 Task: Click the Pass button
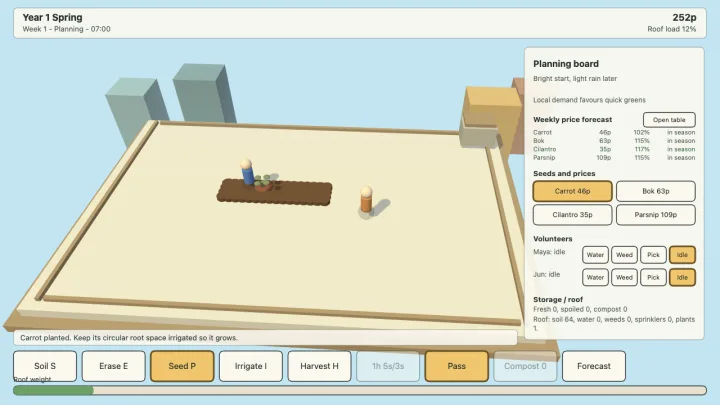click(x=456, y=366)
